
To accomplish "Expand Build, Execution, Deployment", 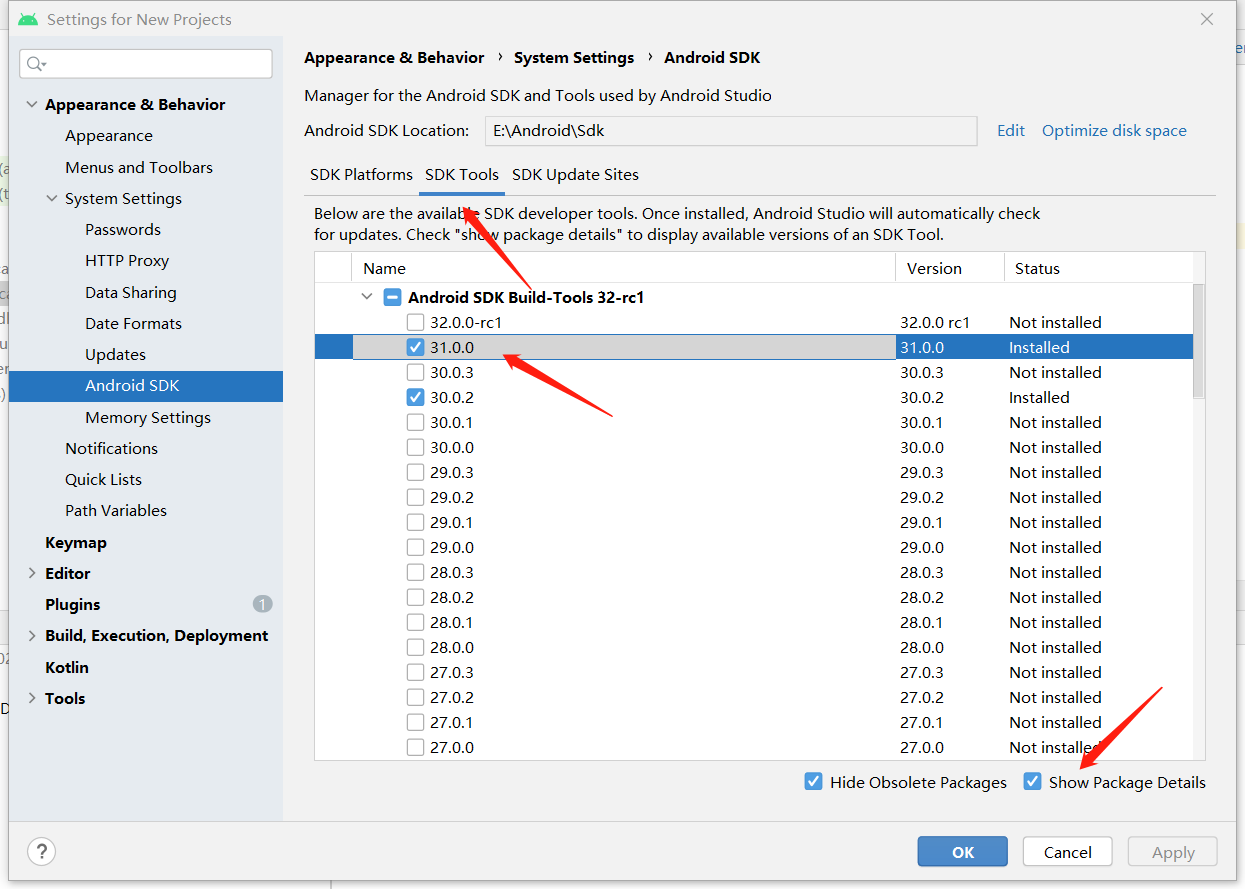I will [x=30, y=635].
